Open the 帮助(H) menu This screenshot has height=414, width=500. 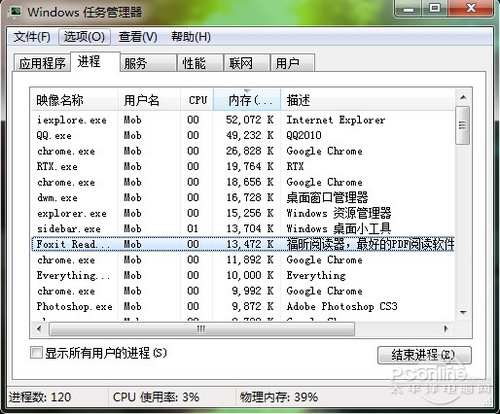[x=191, y=37]
